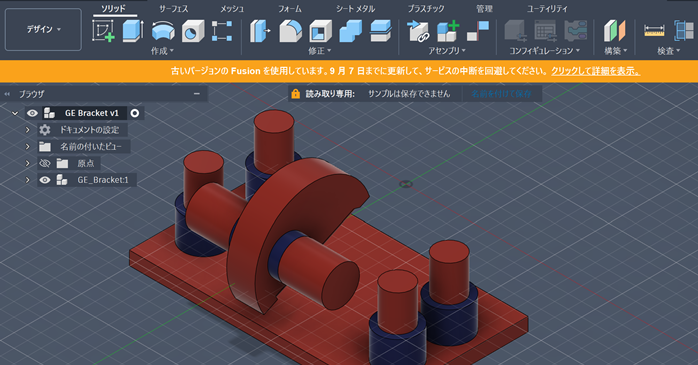Screen dimensions: 698x365
Task: Switch to the メッシュ tab
Action: tap(232, 8)
